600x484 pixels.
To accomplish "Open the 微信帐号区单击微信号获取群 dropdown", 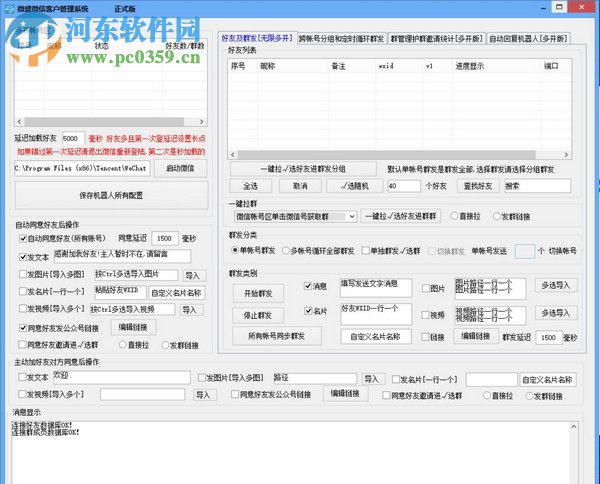I will coord(352,217).
